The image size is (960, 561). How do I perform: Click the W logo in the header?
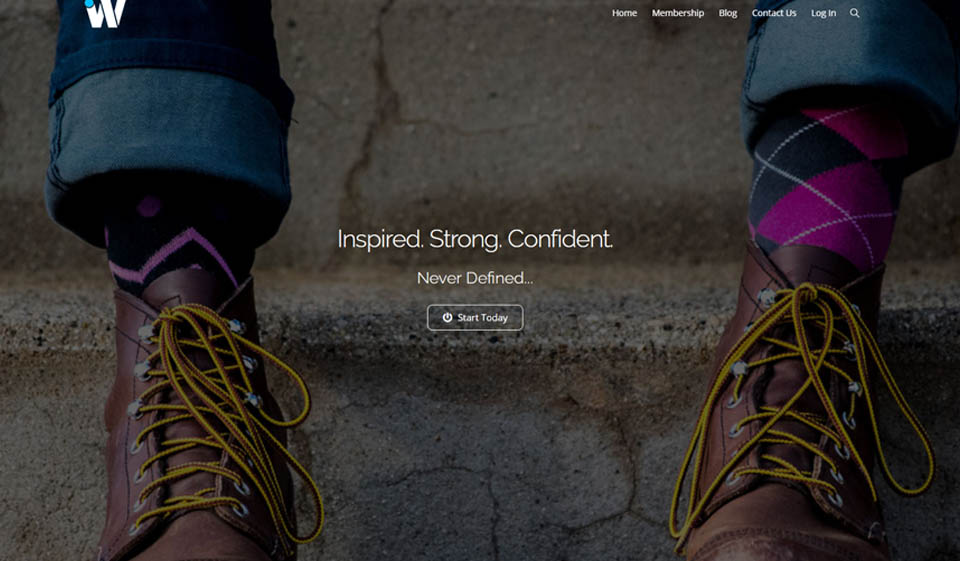pyautogui.click(x=105, y=13)
